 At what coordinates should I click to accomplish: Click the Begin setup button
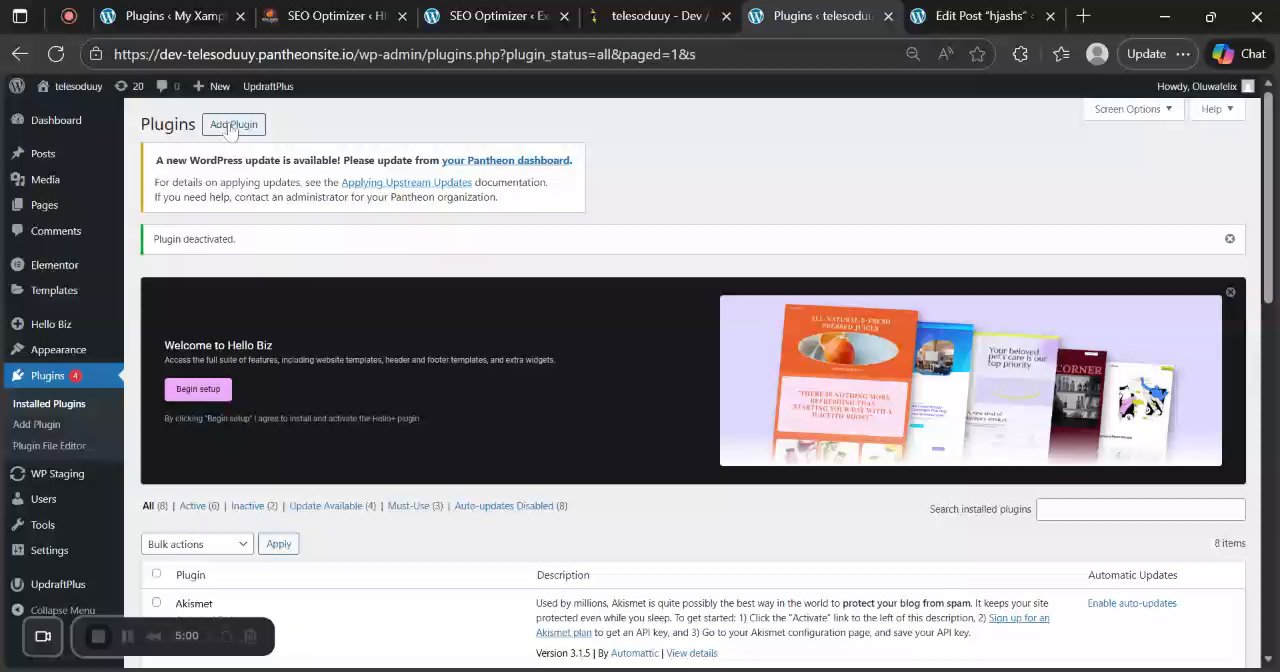[x=198, y=389]
